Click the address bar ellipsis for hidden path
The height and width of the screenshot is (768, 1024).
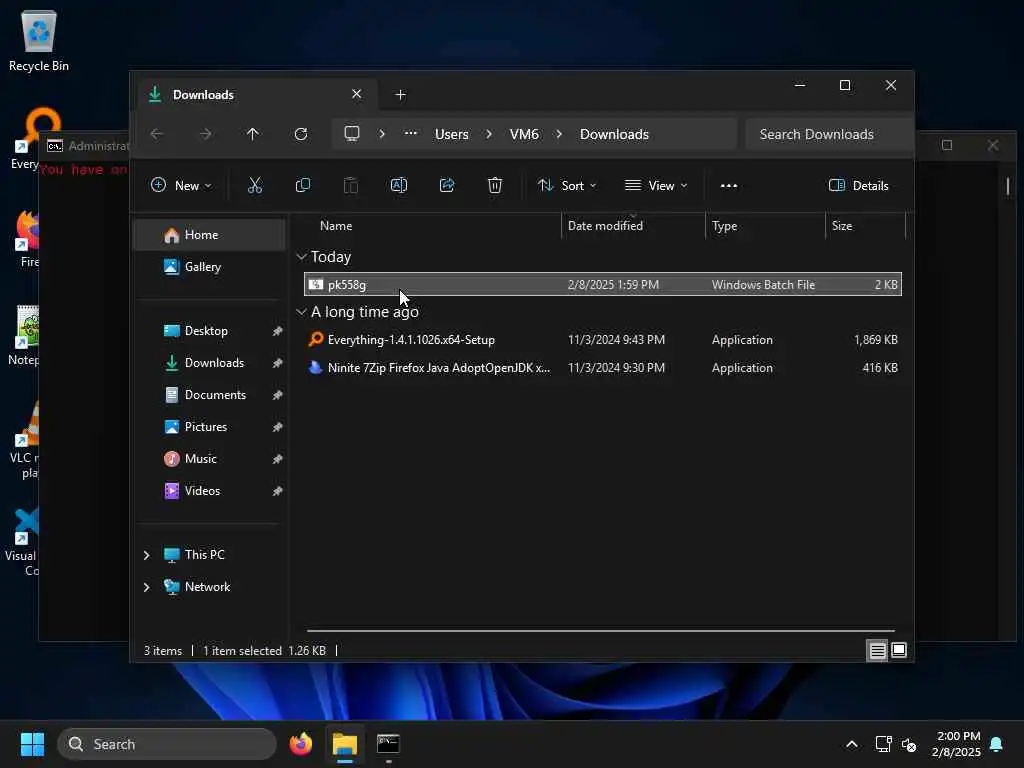[411, 133]
